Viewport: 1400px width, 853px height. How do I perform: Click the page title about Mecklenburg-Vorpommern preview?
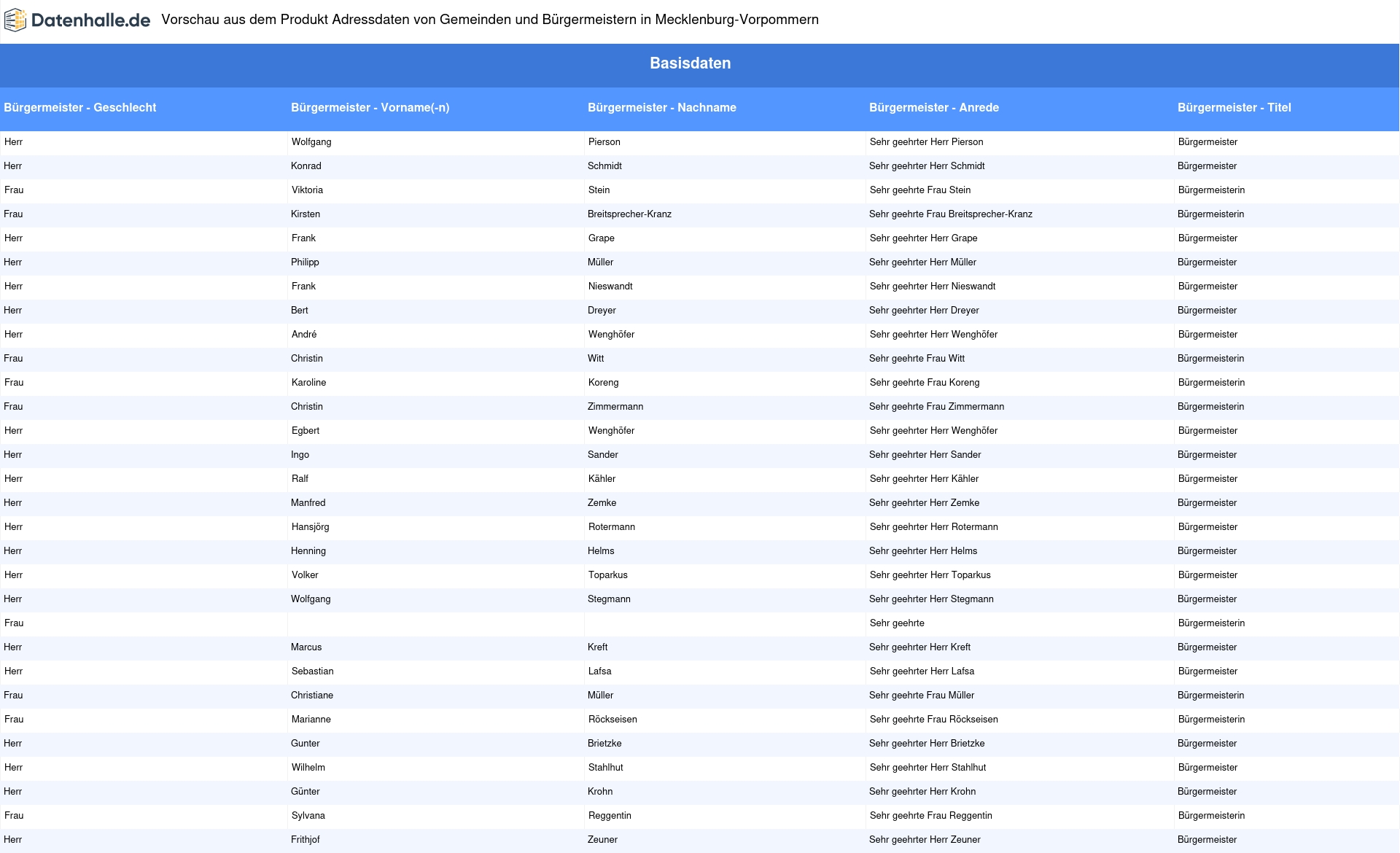[x=489, y=20]
